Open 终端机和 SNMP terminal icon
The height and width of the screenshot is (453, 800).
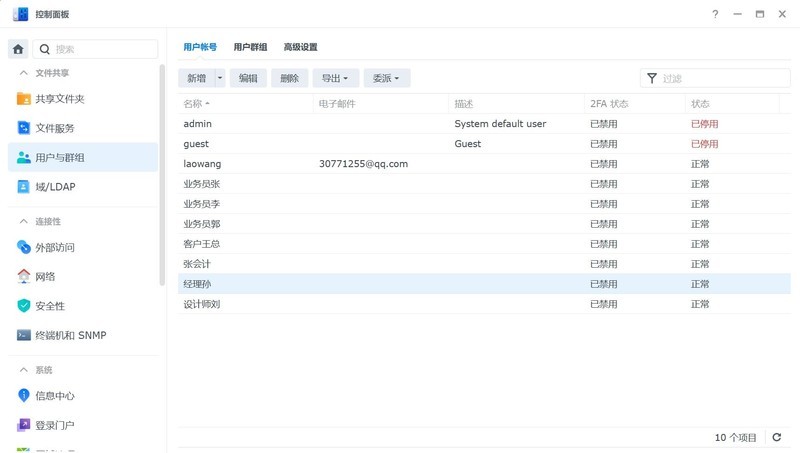pos(23,335)
